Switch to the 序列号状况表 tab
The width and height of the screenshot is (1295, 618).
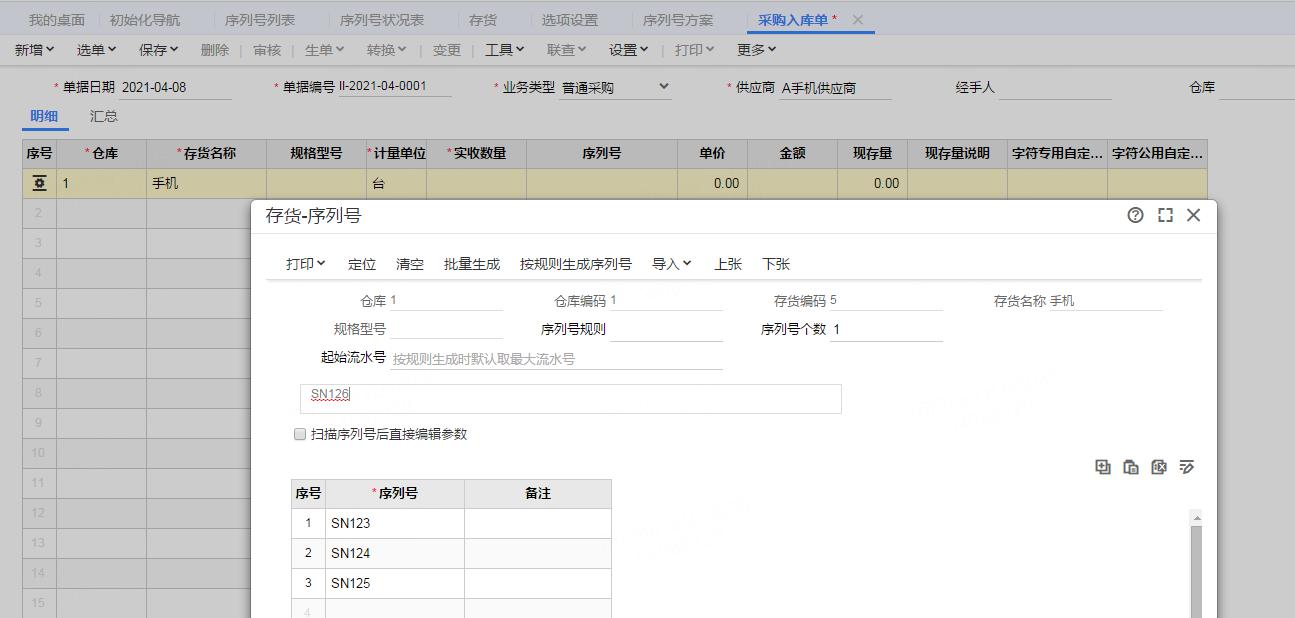coord(382,20)
